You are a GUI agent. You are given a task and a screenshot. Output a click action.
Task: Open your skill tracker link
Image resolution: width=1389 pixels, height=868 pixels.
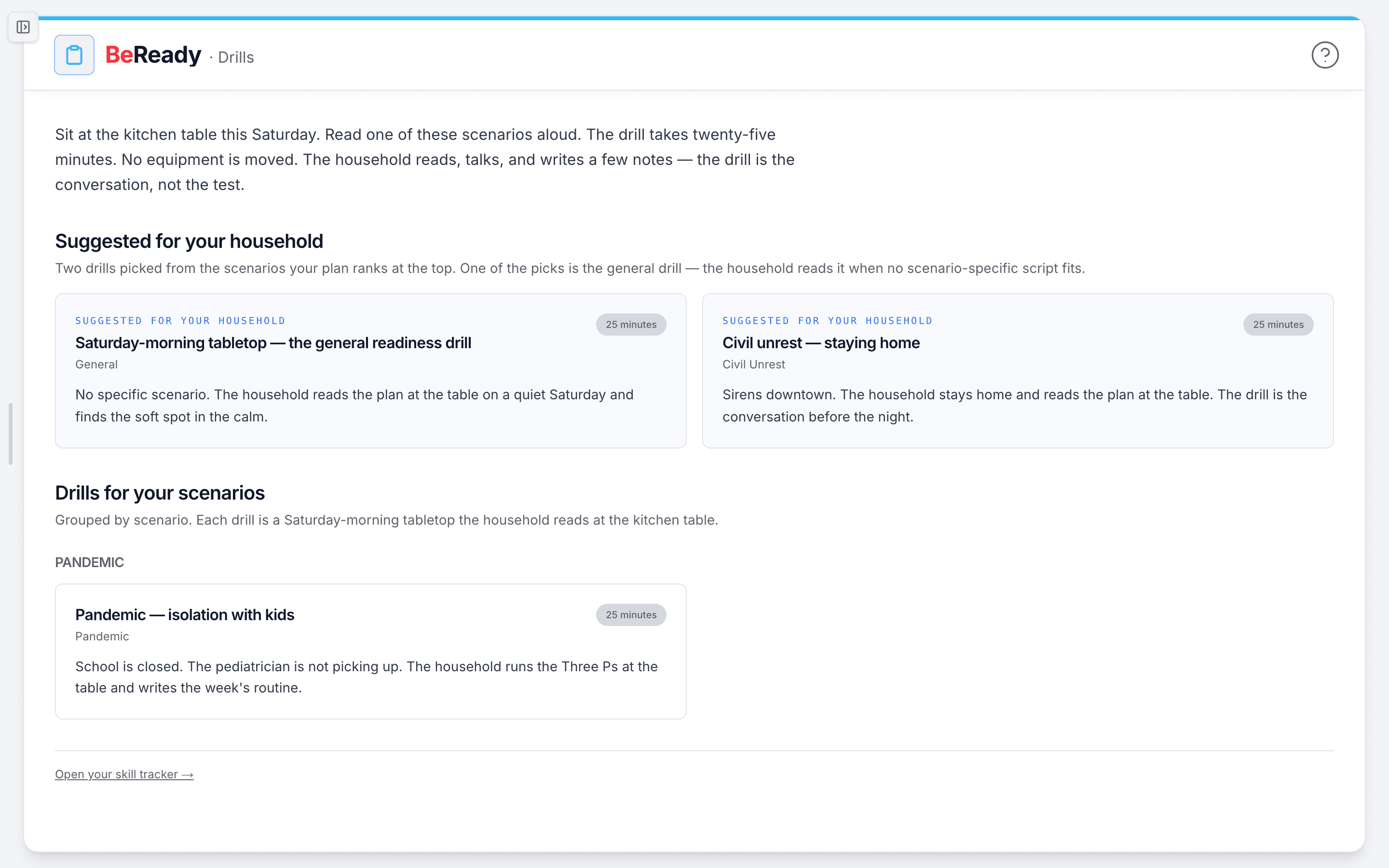pos(124,774)
